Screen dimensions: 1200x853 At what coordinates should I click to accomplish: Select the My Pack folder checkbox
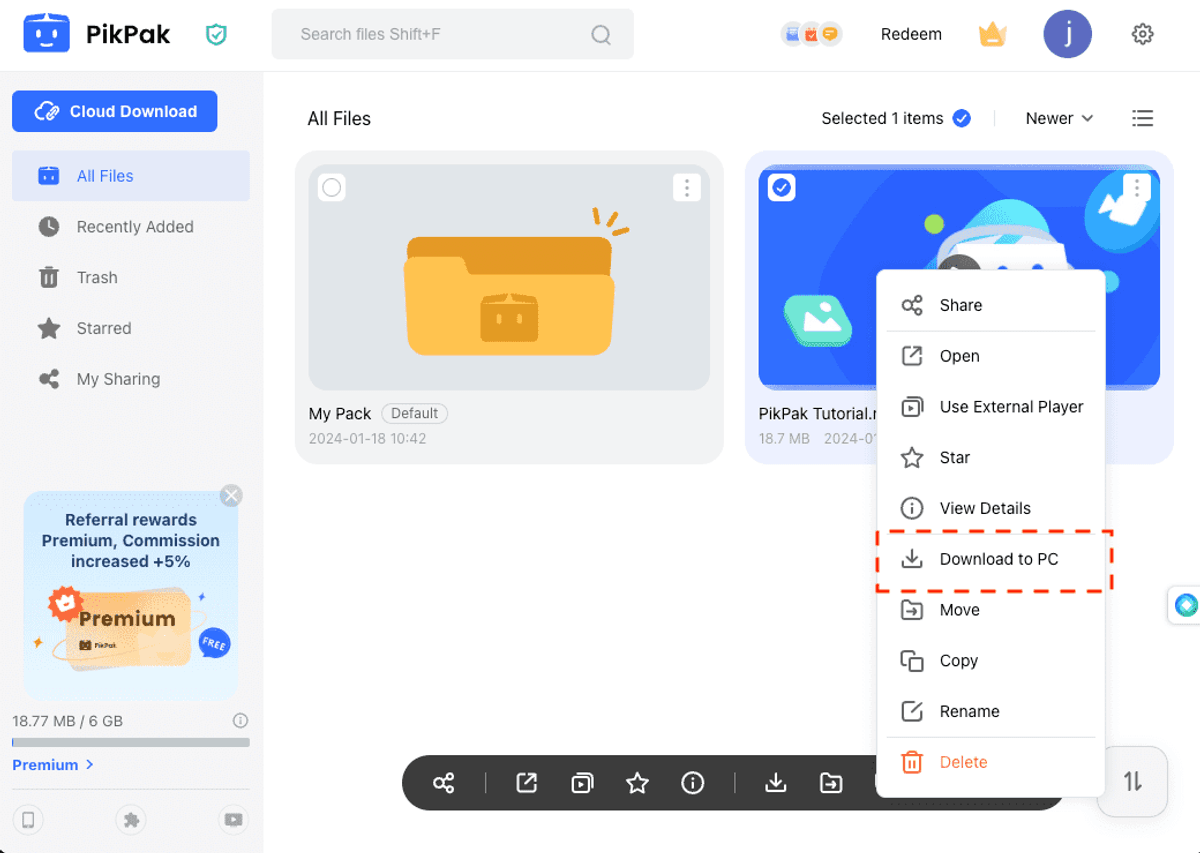point(332,187)
